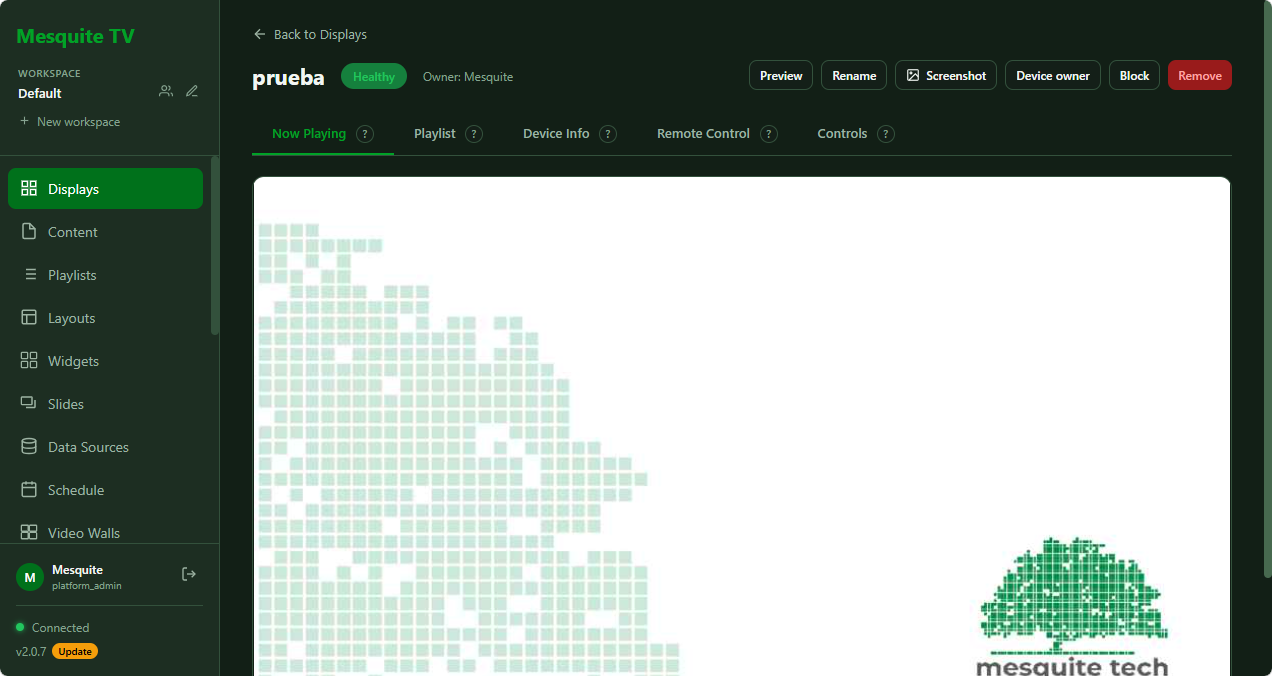
Task: Open help icon beside Remote Control tab
Action: (x=768, y=134)
